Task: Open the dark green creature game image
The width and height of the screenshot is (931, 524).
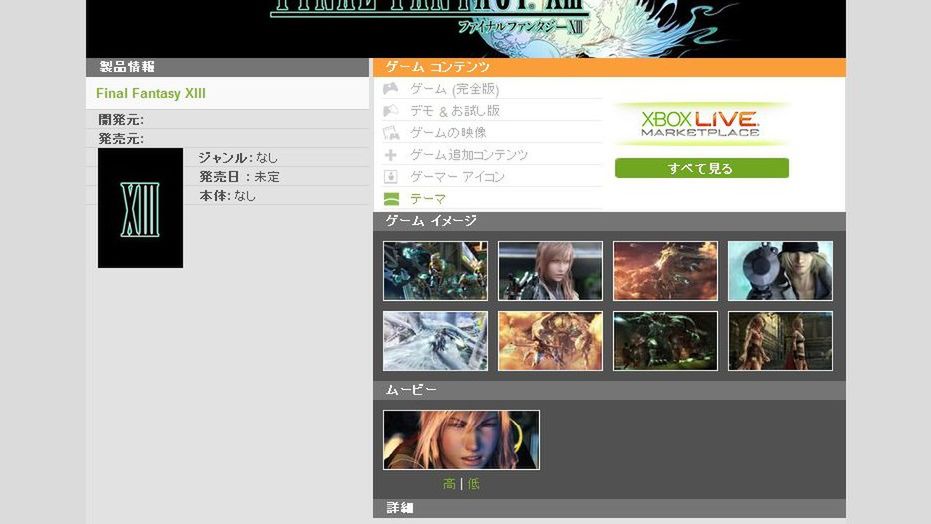Action: [x=666, y=341]
